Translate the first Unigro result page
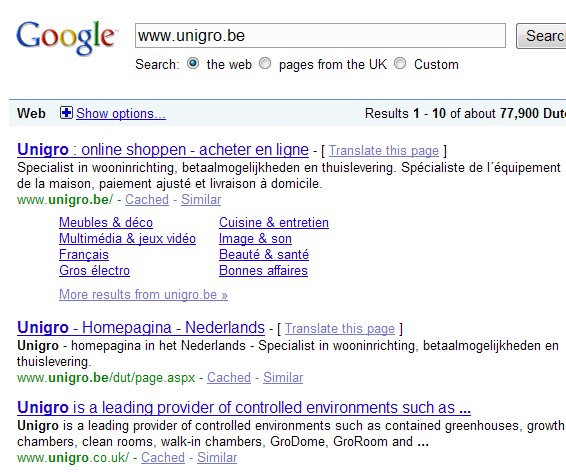This screenshot has height=472, width=566. [x=384, y=150]
